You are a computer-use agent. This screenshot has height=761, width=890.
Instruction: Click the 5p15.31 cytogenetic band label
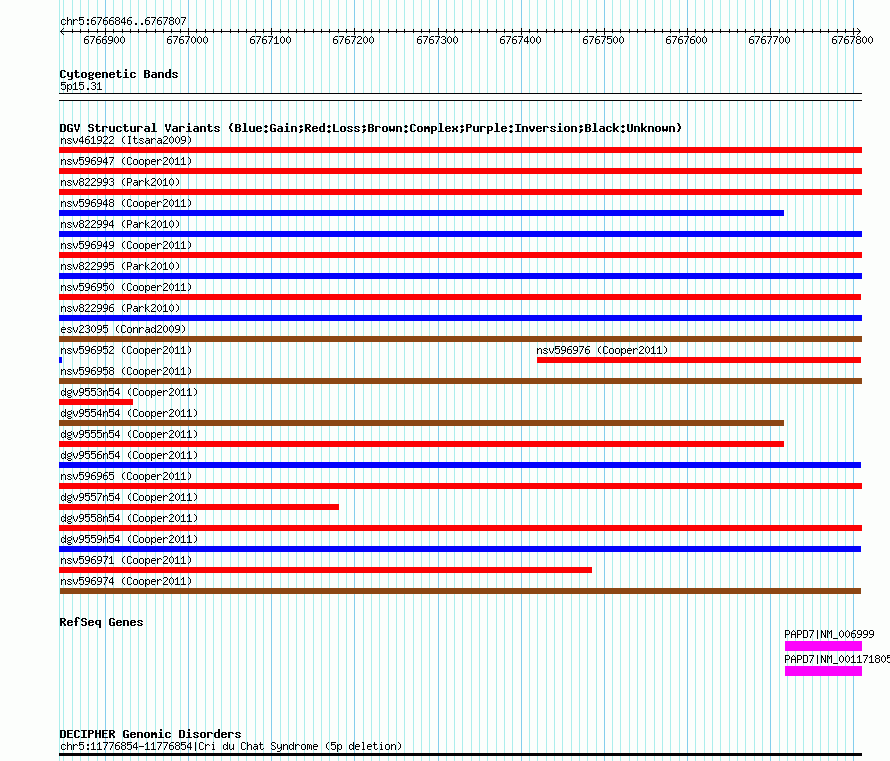click(x=81, y=86)
